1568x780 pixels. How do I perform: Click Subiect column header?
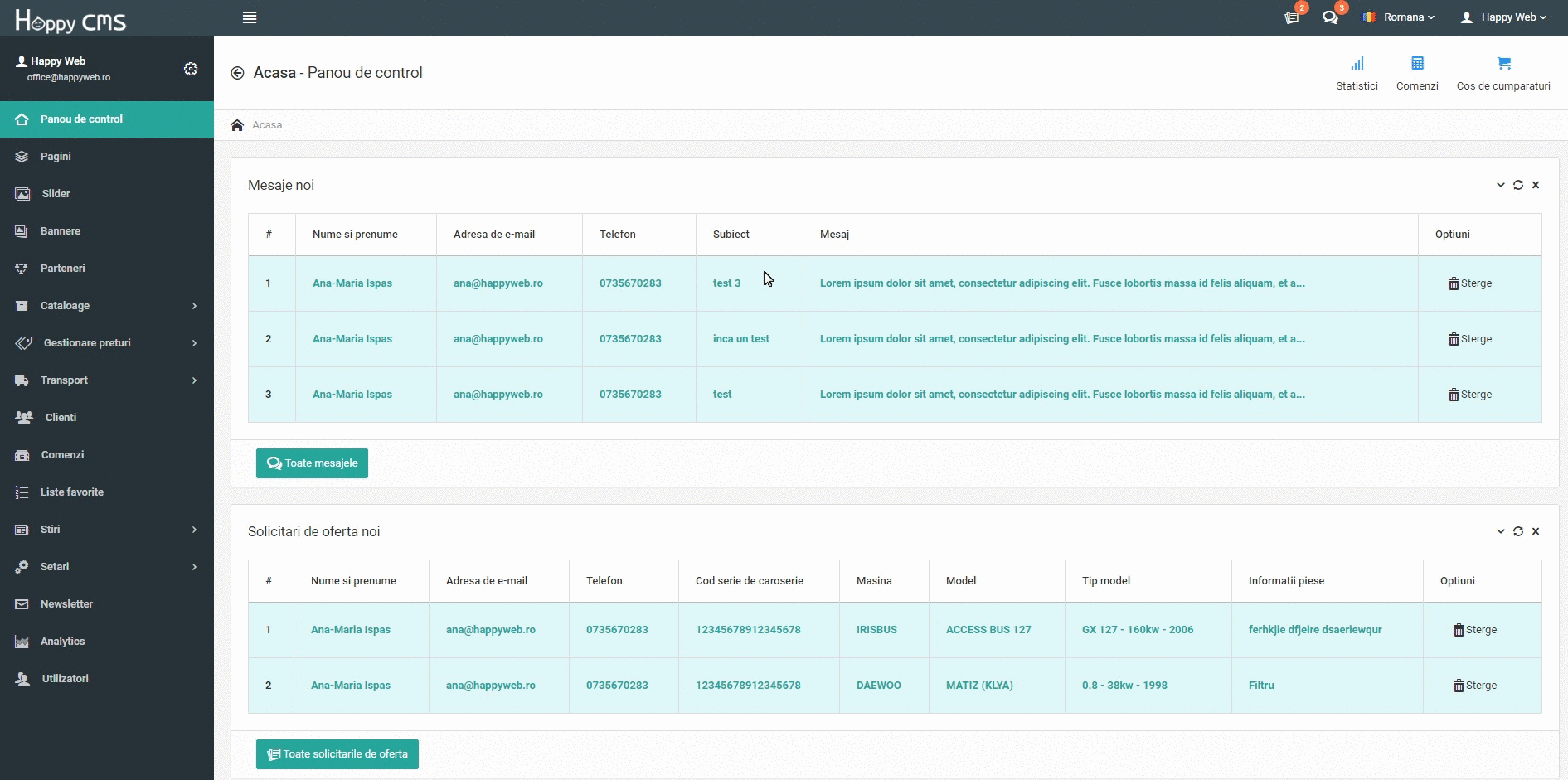(x=731, y=235)
